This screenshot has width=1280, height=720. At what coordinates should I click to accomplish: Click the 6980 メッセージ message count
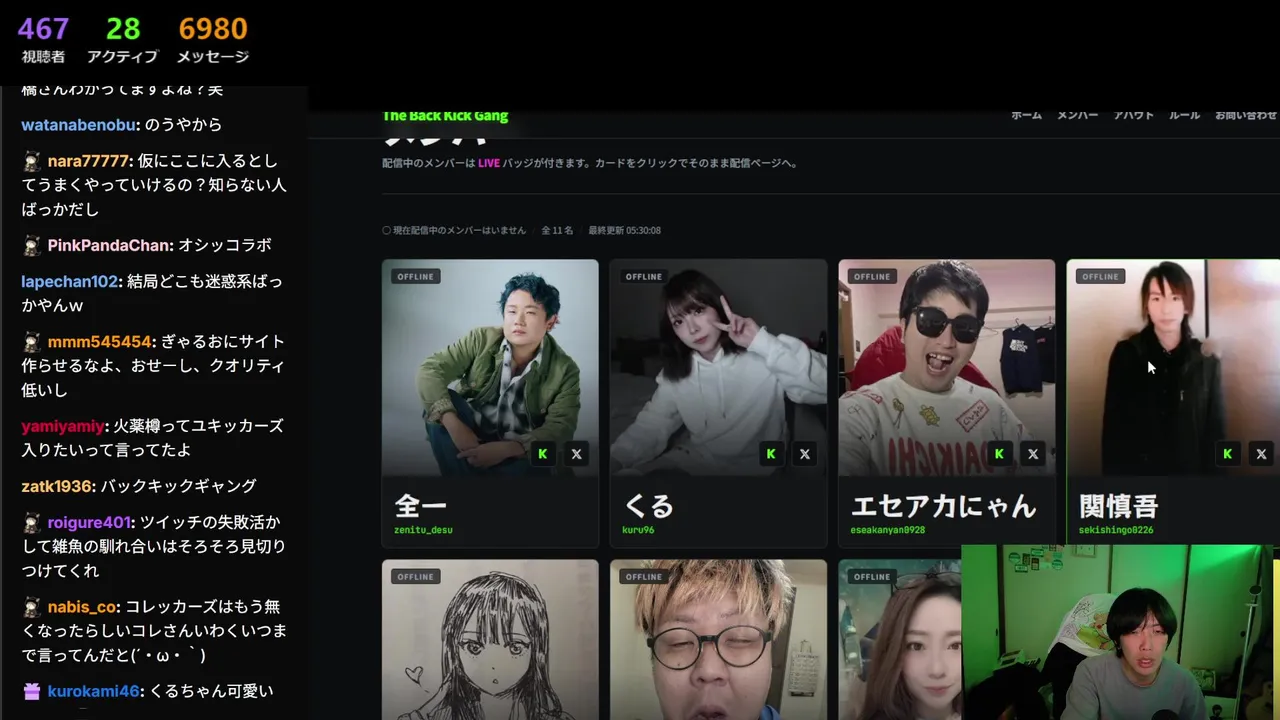tap(213, 40)
